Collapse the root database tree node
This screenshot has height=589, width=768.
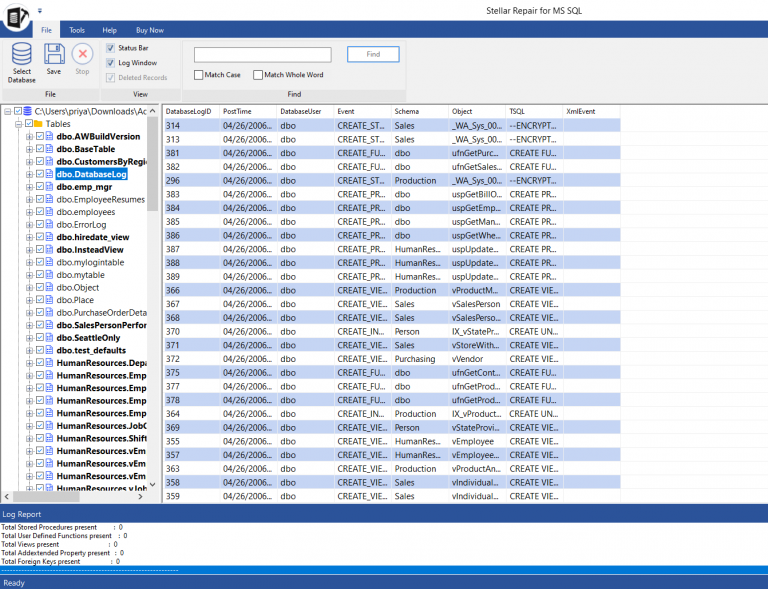coord(8,112)
